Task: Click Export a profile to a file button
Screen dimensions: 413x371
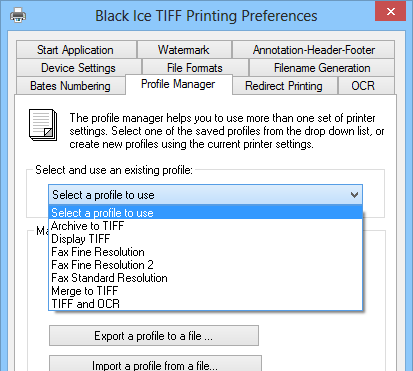Action: 154,336
